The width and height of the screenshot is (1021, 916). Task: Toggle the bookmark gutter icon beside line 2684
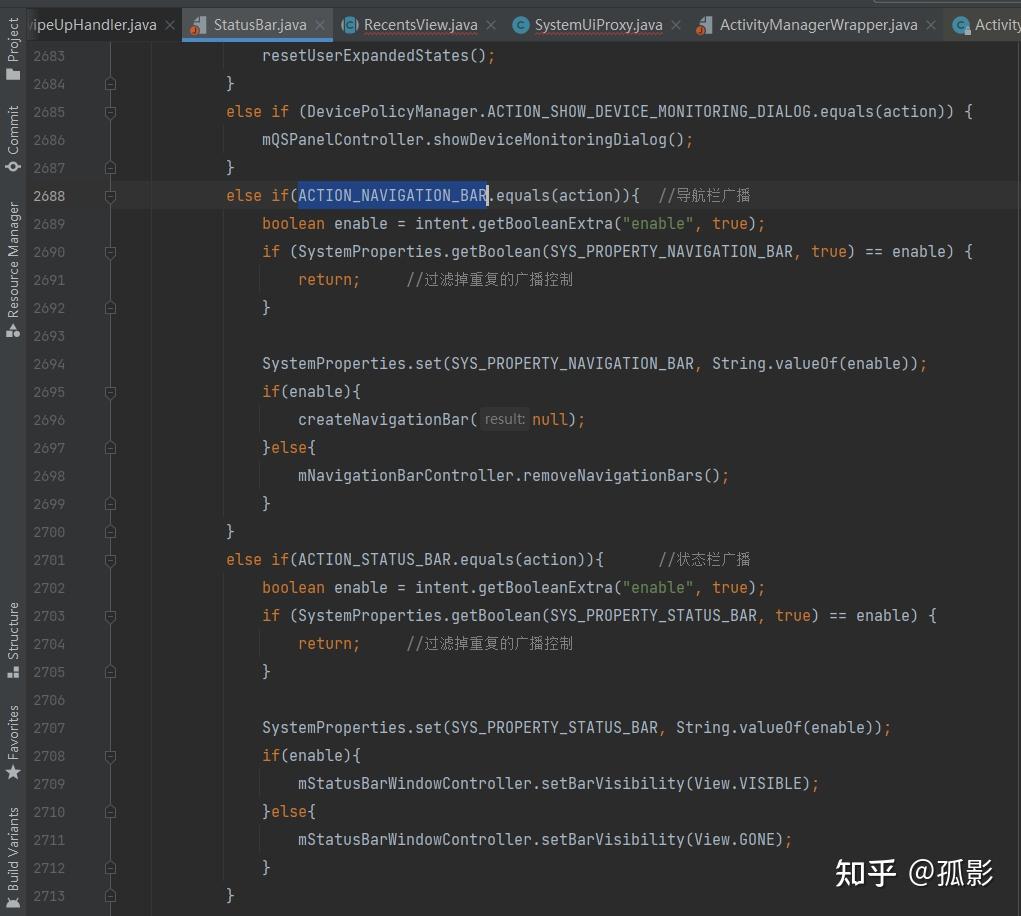tap(111, 84)
